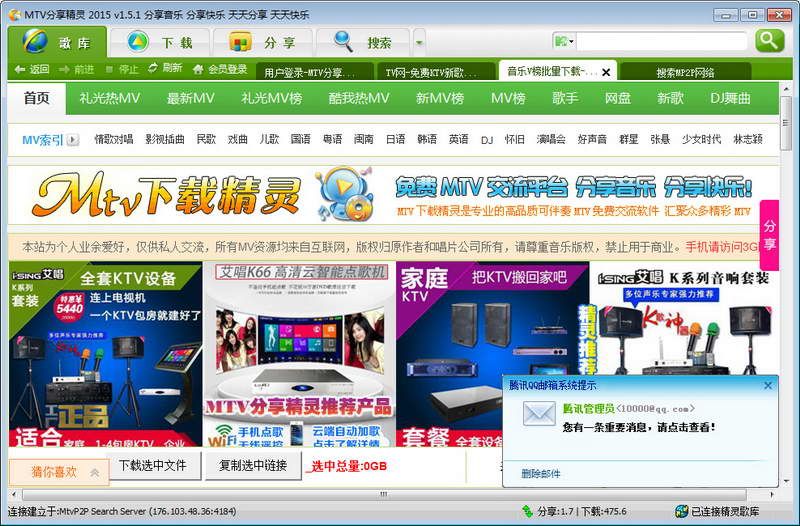Screen dimensions: 800x526
Task: Close the 音乐V榜批量下载 tab with its X
Action: pyautogui.click(x=606, y=72)
